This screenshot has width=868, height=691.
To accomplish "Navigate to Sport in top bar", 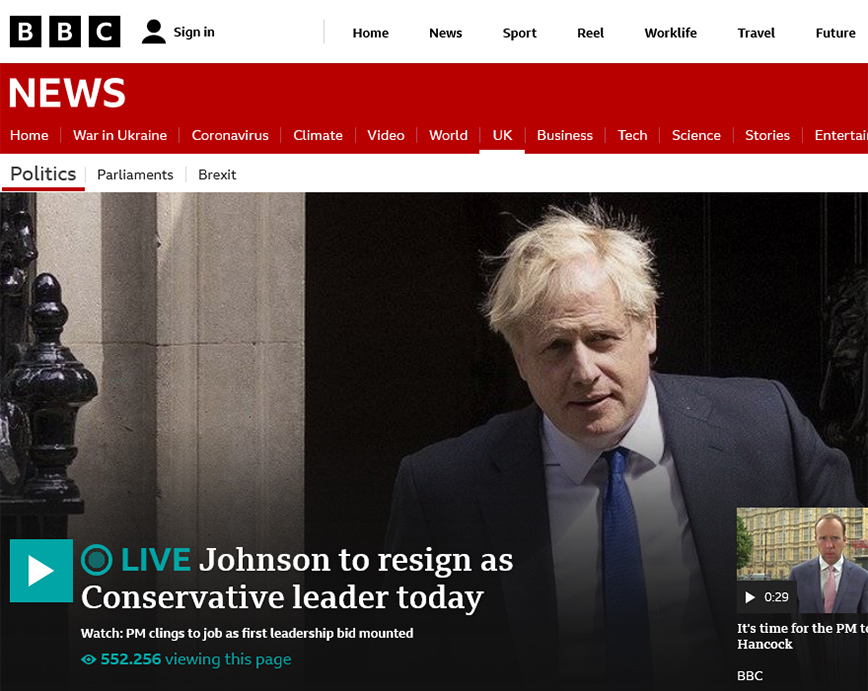I will tap(519, 33).
